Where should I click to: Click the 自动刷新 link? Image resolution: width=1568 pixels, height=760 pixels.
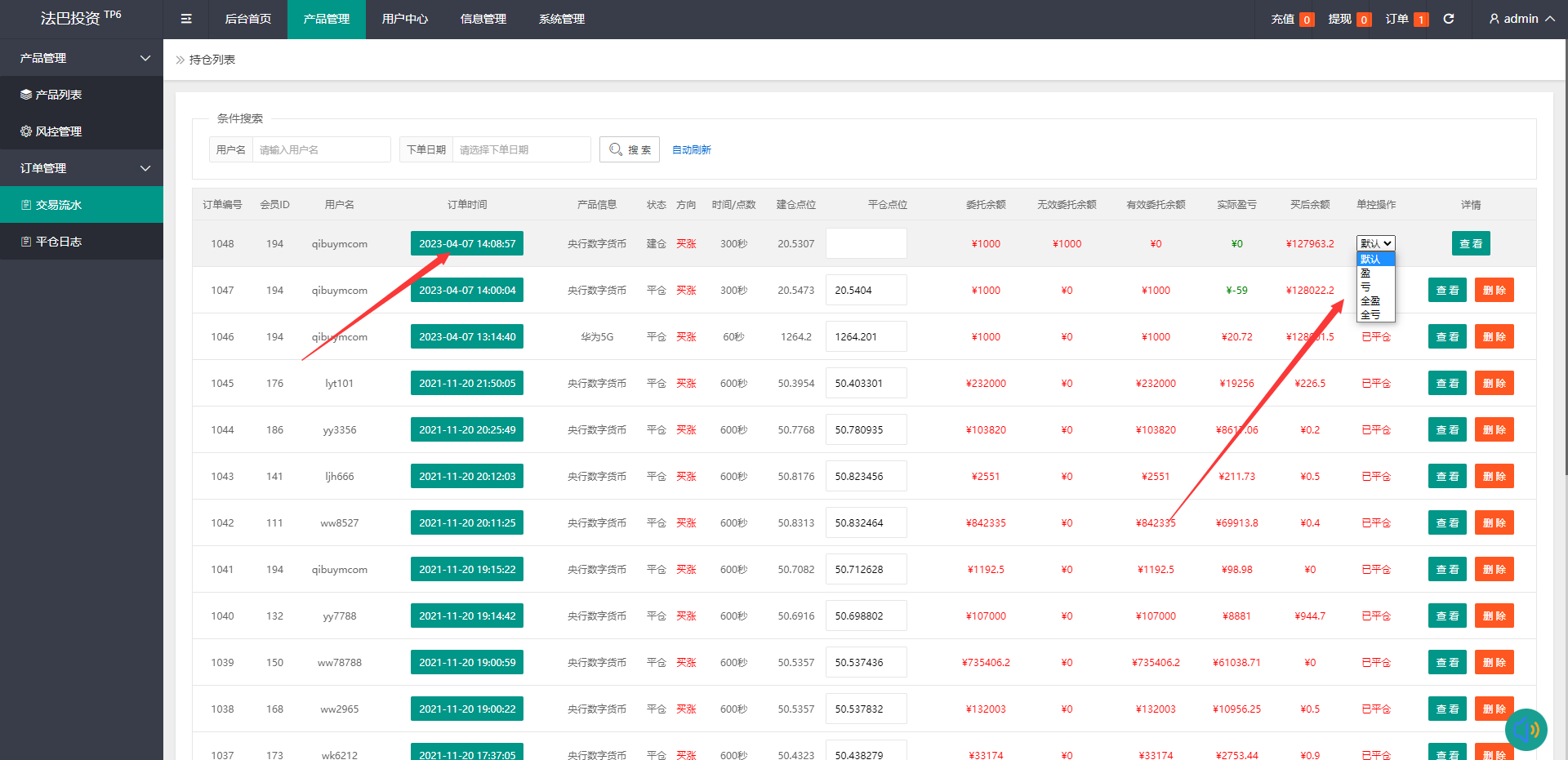[x=691, y=149]
